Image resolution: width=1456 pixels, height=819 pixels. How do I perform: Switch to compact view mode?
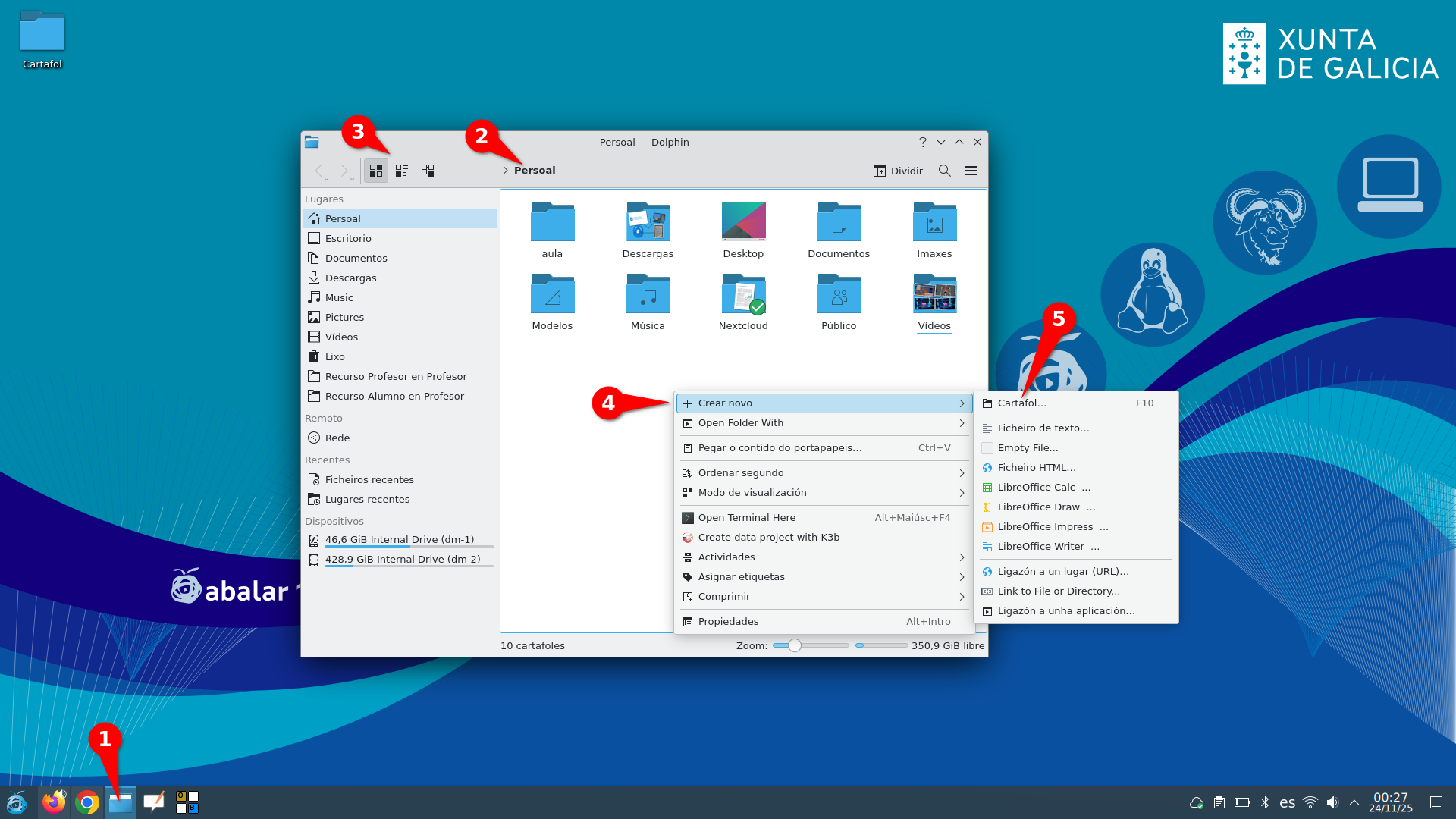point(402,171)
